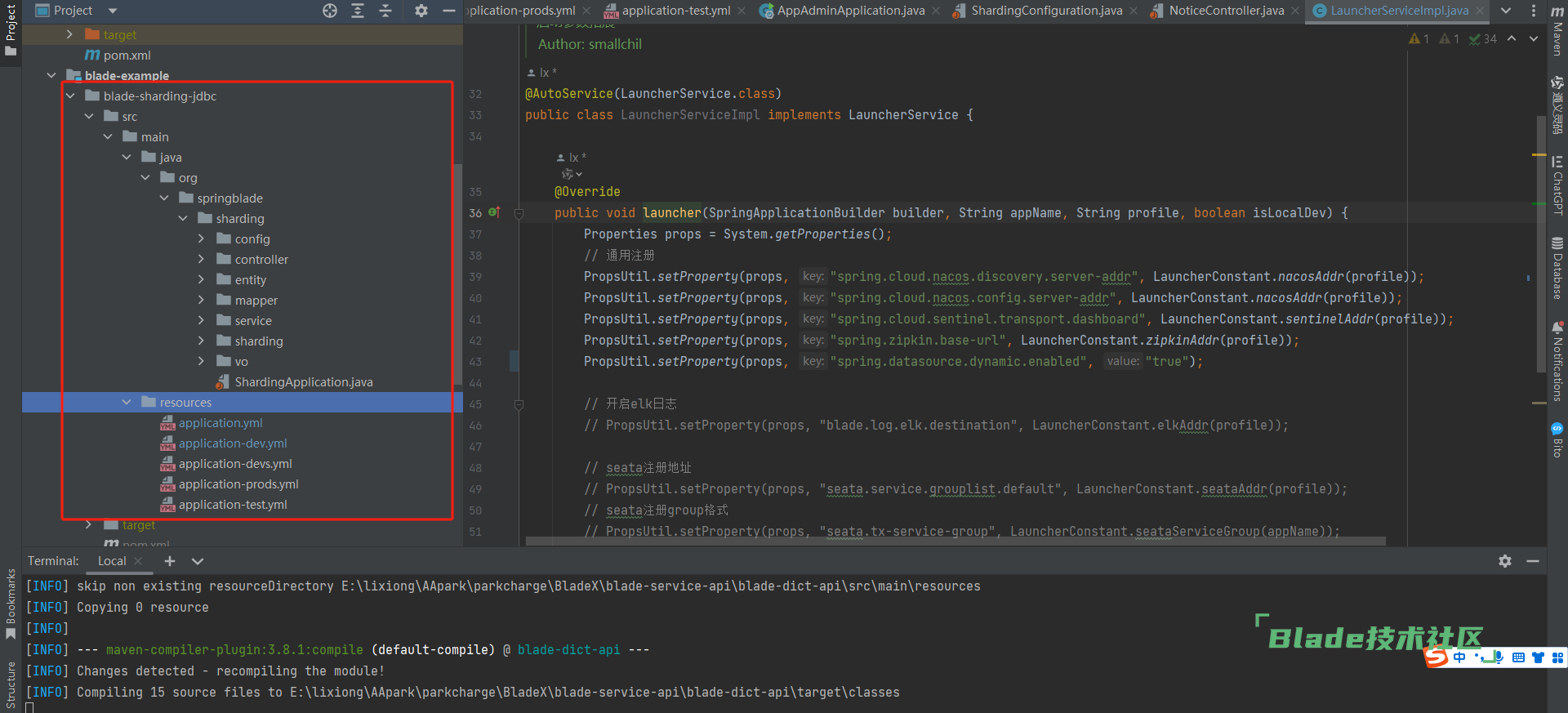Open the editor tabs overflow dropdown
The height and width of the screenshot is (713, 1568).
pyautogui.click(x=1506, y=11)
